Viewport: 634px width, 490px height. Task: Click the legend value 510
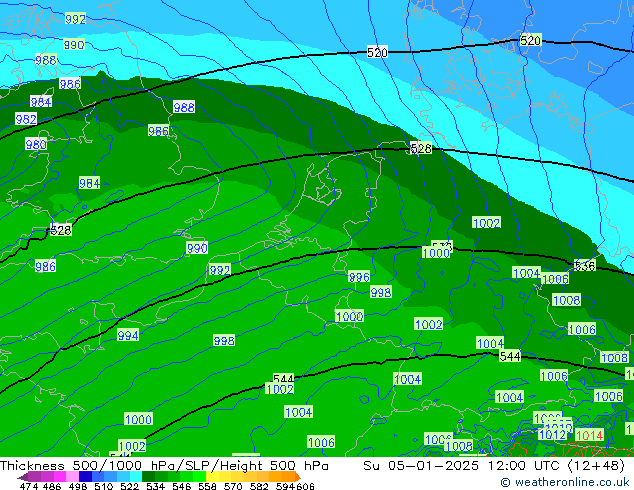tap(104, 486)
